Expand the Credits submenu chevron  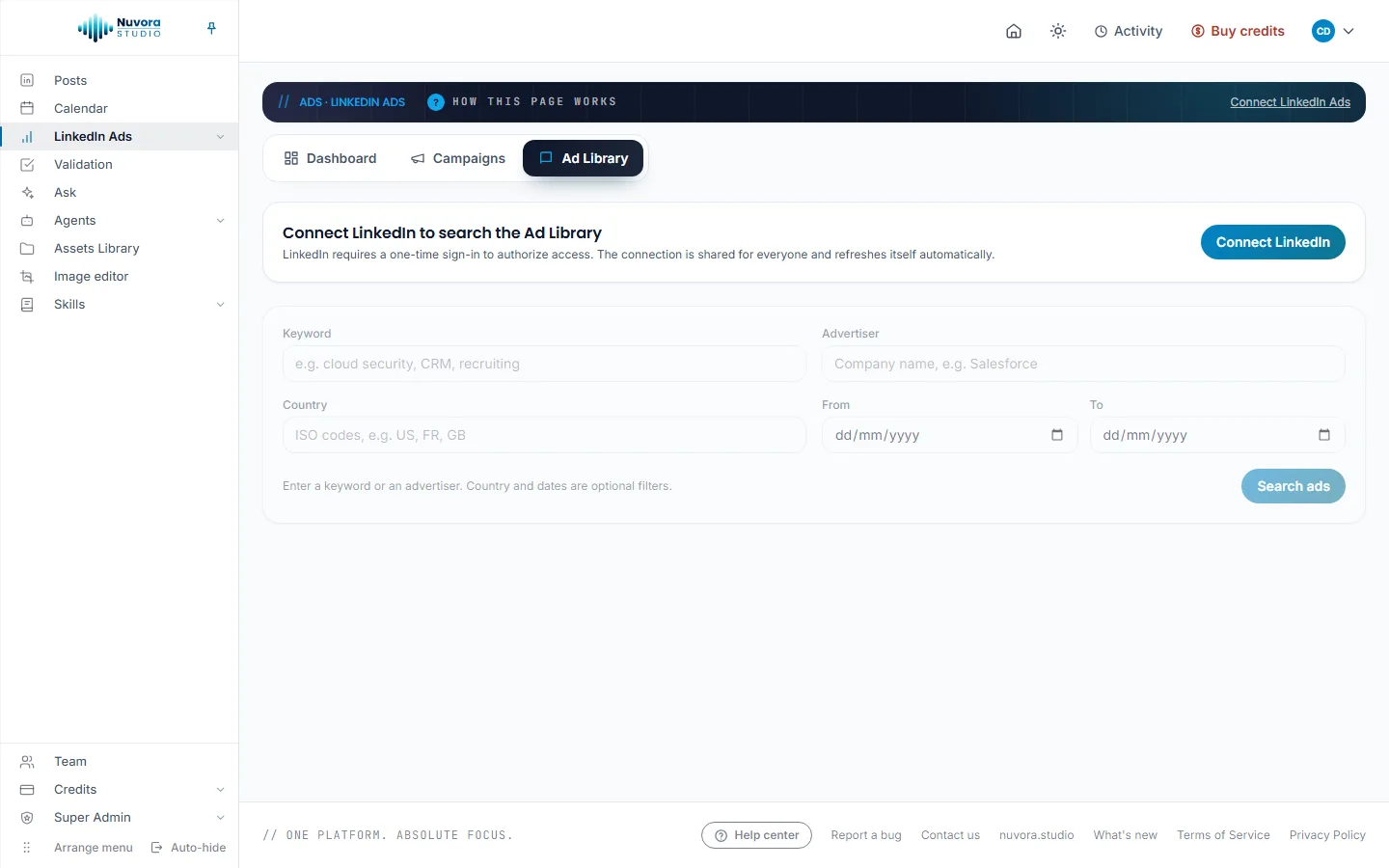coord(221,790)
